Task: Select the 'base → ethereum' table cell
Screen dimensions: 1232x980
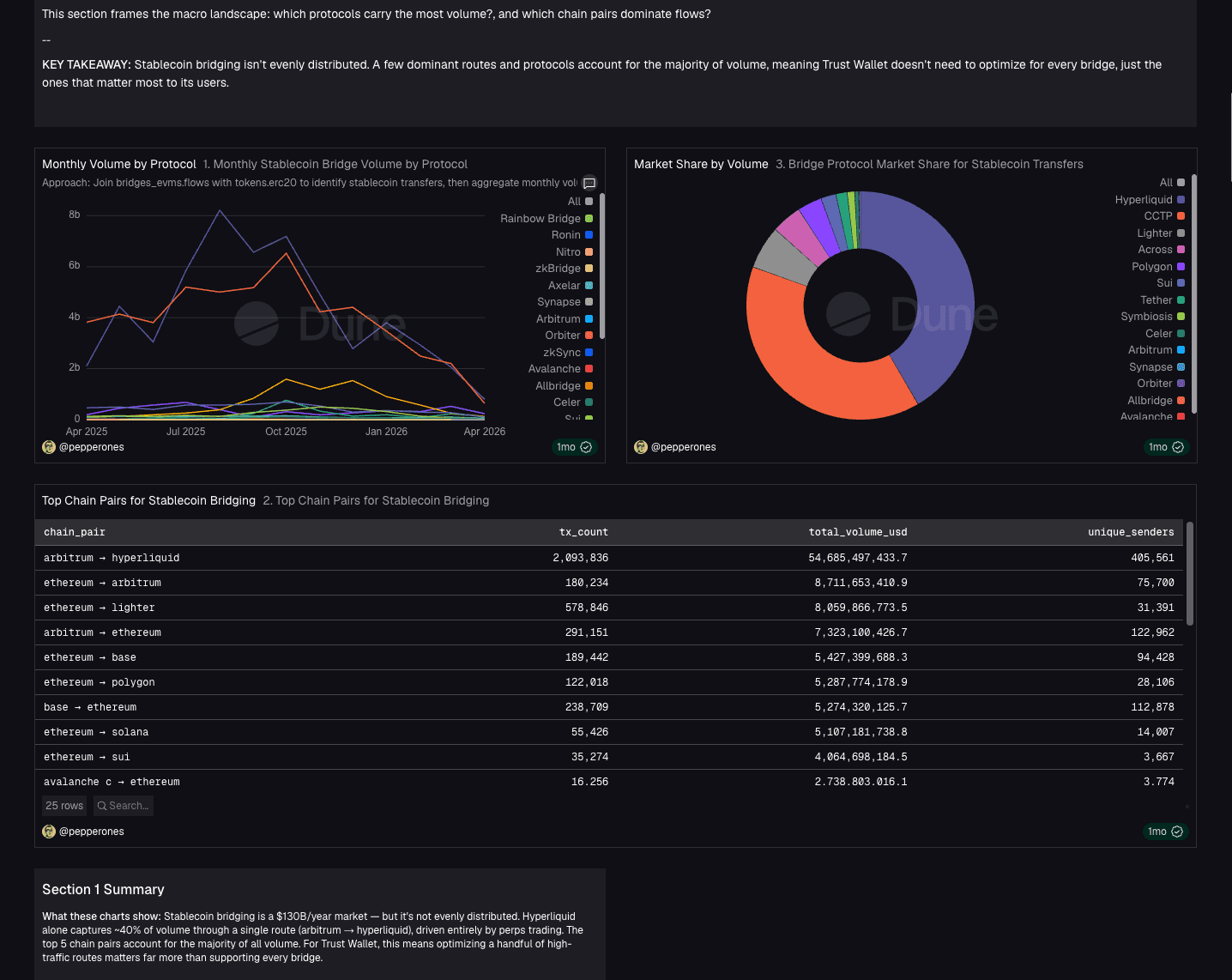Action: pyautogui.click(x=90, y=707)
